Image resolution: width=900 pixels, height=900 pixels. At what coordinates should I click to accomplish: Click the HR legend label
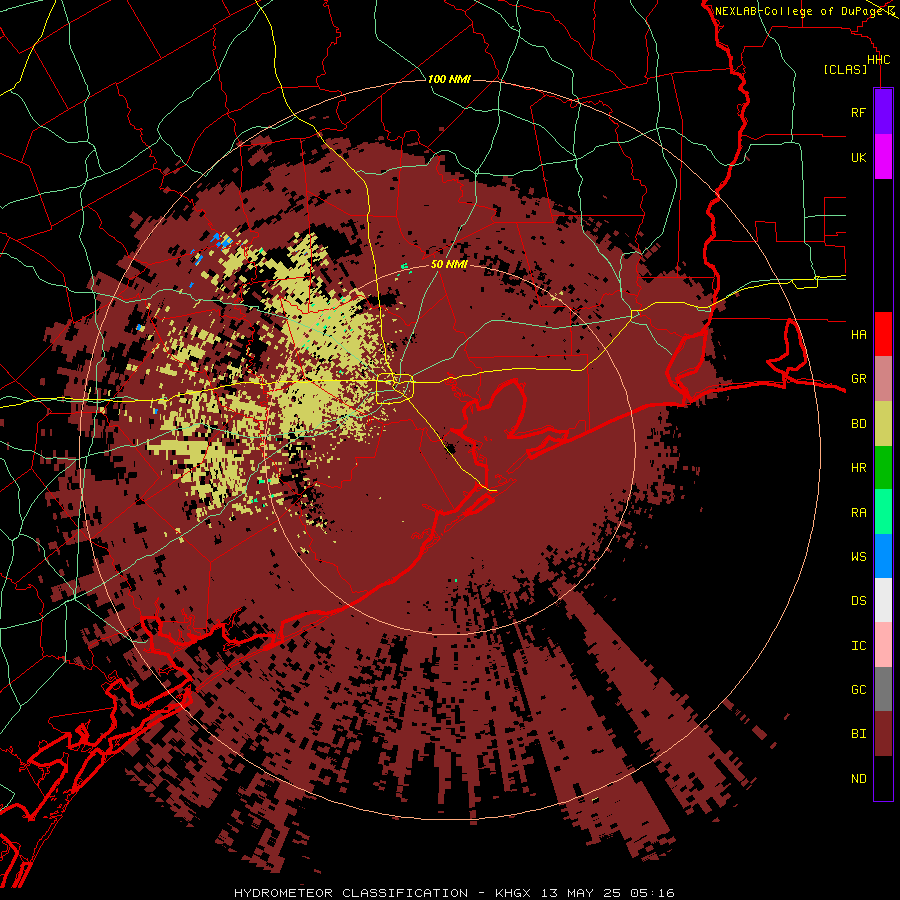pyautogui.click(x=858, y=468)
